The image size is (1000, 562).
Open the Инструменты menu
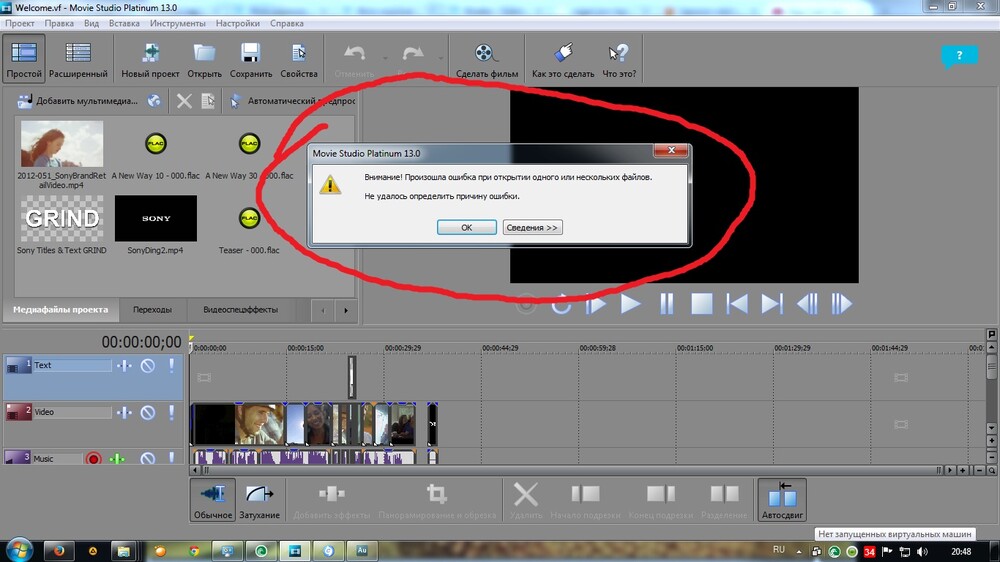177,23
